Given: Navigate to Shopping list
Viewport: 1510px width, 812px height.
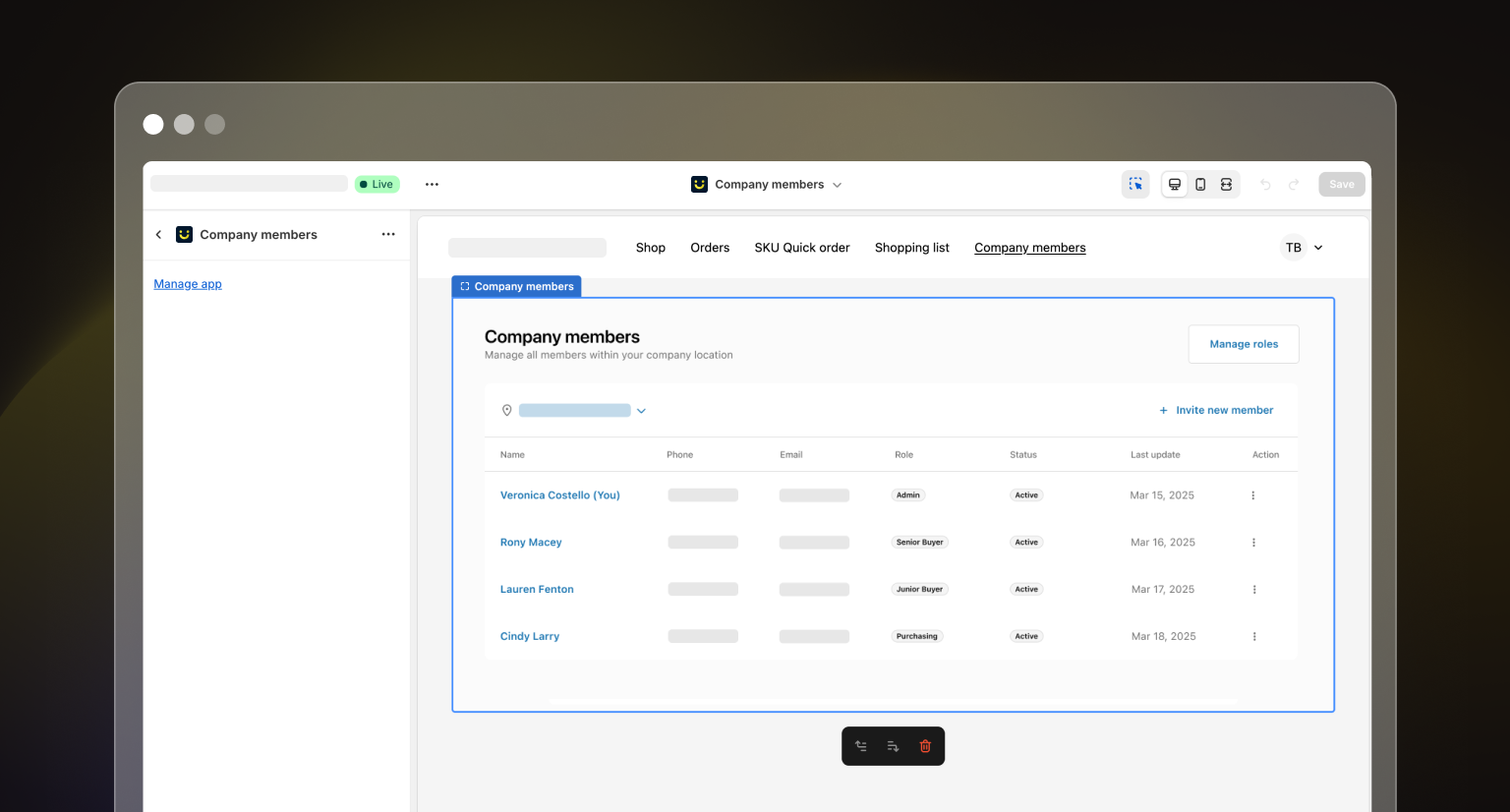Looking at the screenshot, I should [x=911, y=248].
